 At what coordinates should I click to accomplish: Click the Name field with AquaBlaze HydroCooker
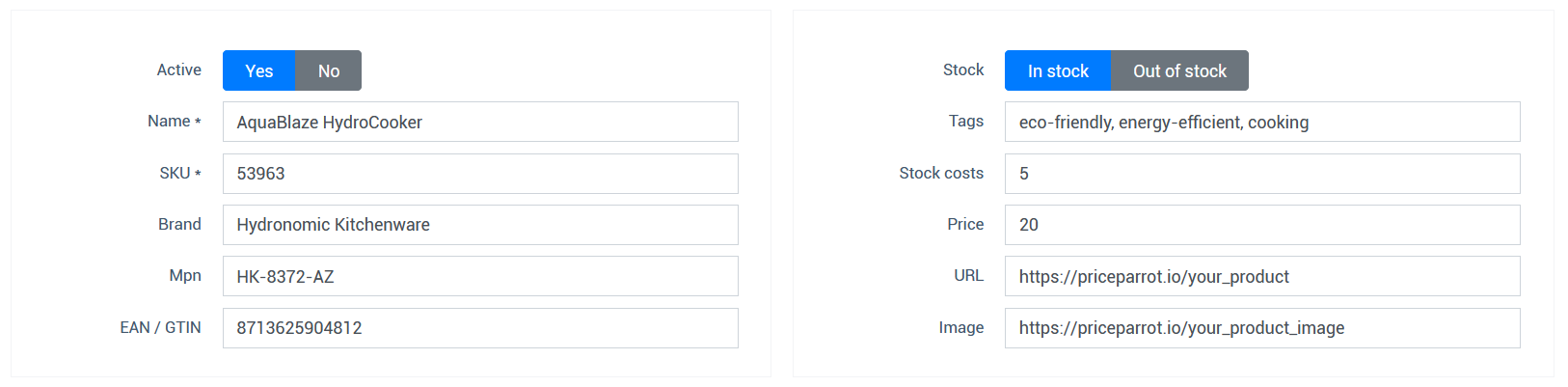click(480, 122)
